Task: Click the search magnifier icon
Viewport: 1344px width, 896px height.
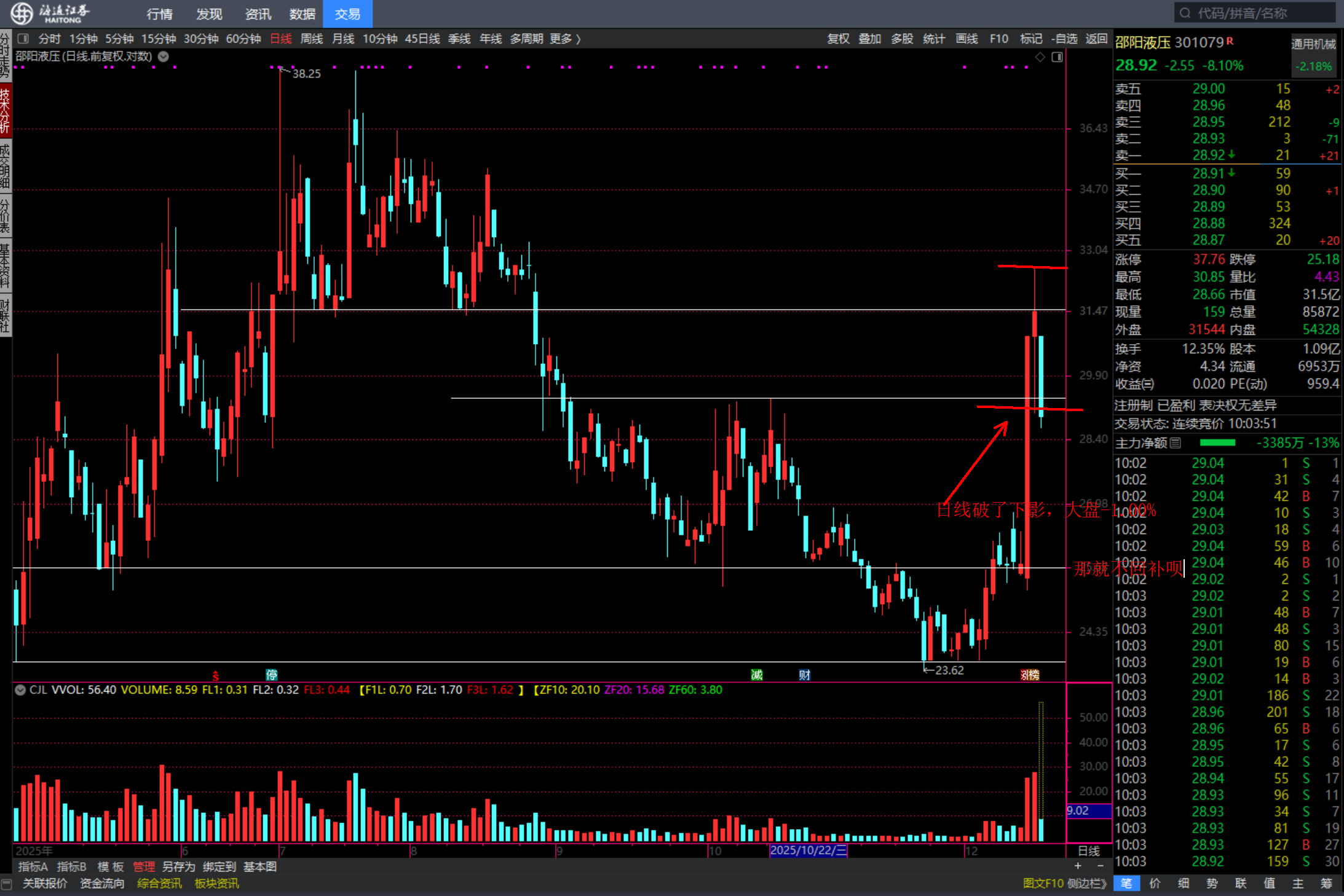Action: 1185,14
